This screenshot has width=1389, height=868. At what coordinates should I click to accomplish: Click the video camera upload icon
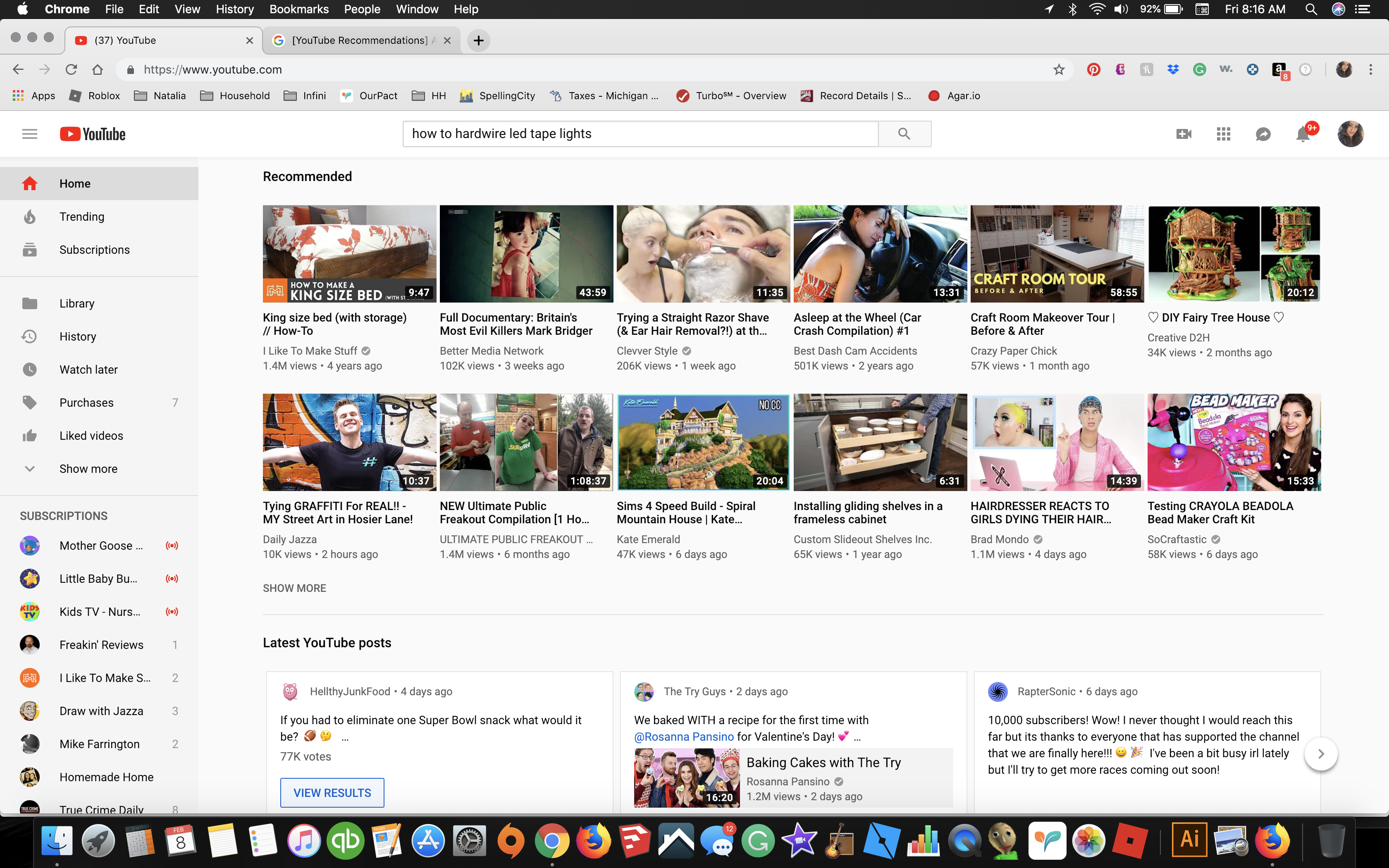coord(1183,134)
